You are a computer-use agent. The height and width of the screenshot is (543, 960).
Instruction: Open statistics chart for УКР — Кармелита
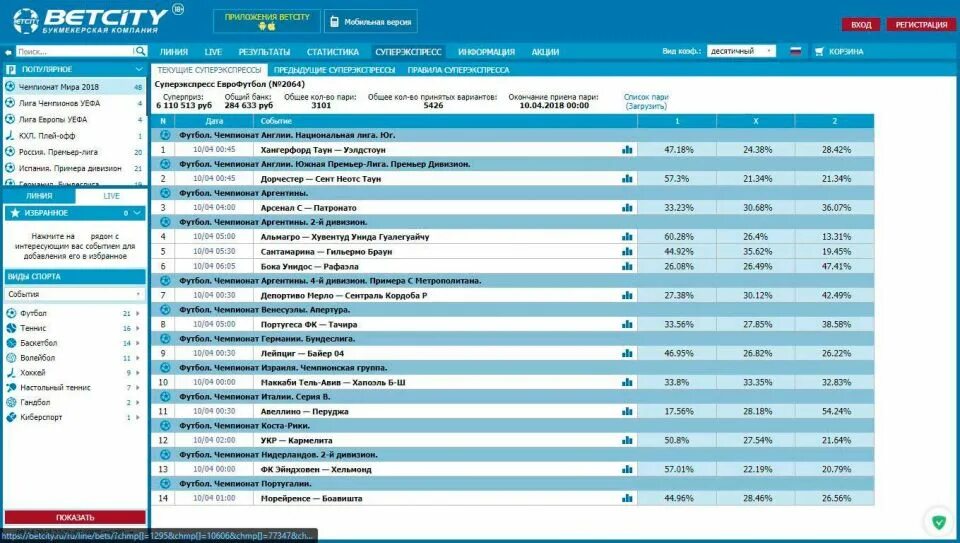pyautogui.click(x=627, y=440)
